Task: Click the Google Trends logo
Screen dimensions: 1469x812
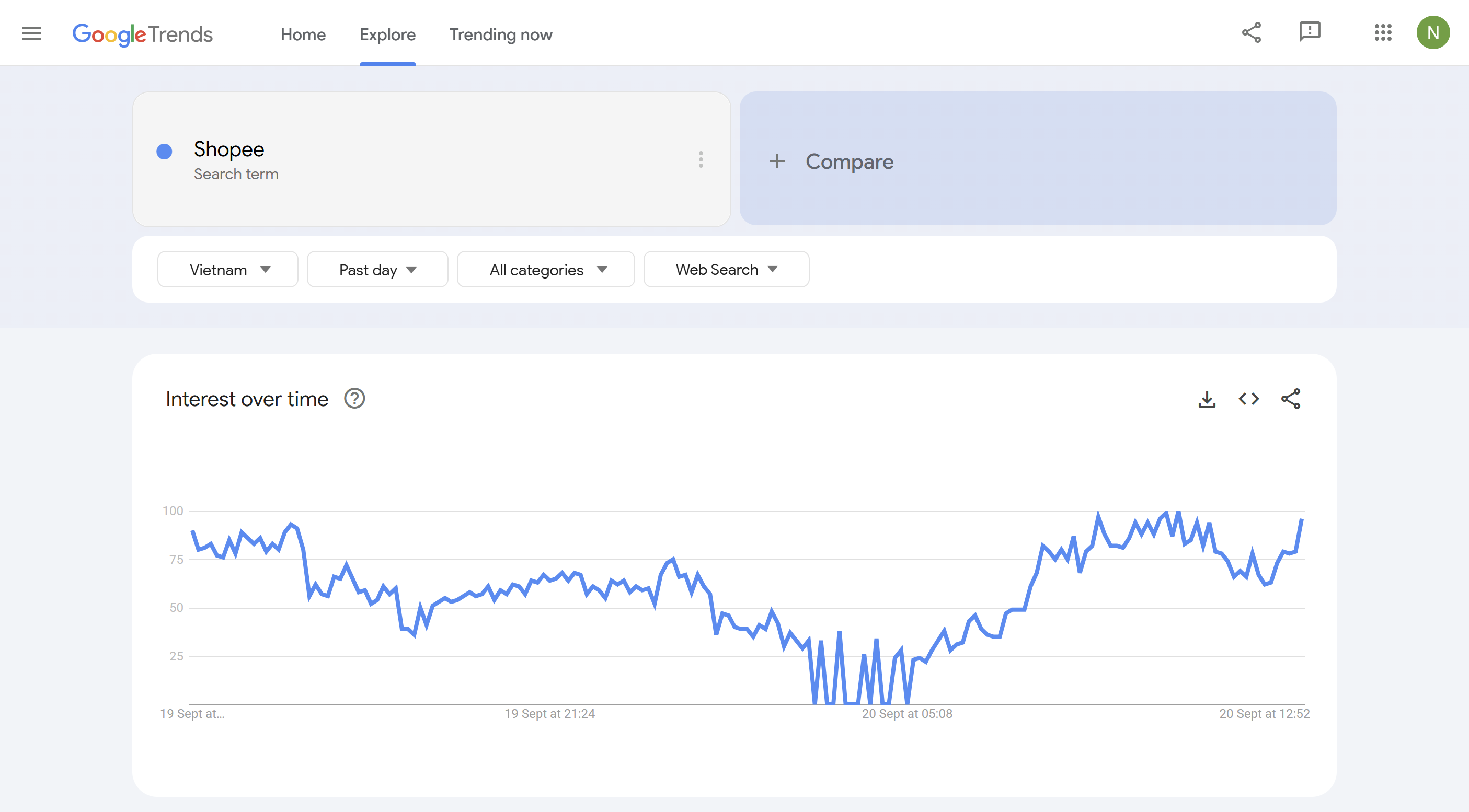Action: tap(143, 34)
